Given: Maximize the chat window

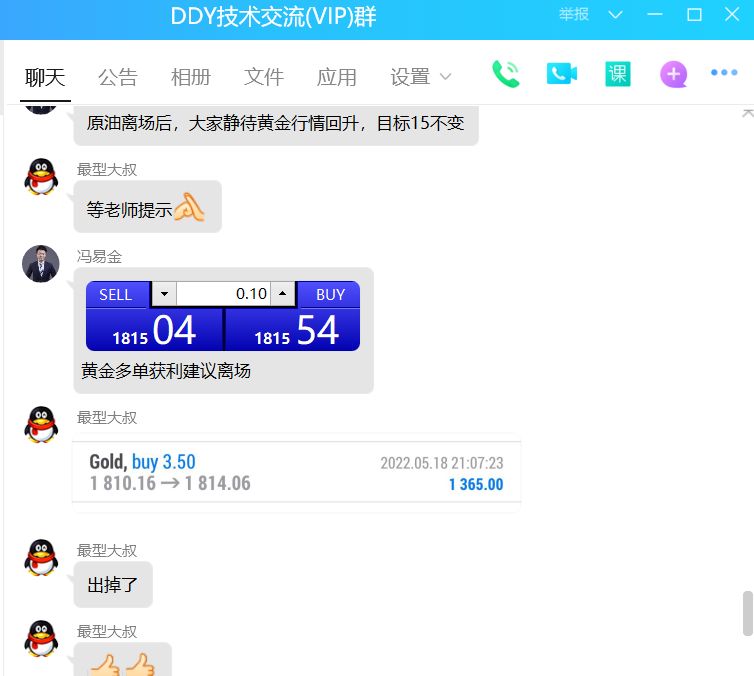Looking at the screenshot, I should pyautogui.click(x=694, y=15).
